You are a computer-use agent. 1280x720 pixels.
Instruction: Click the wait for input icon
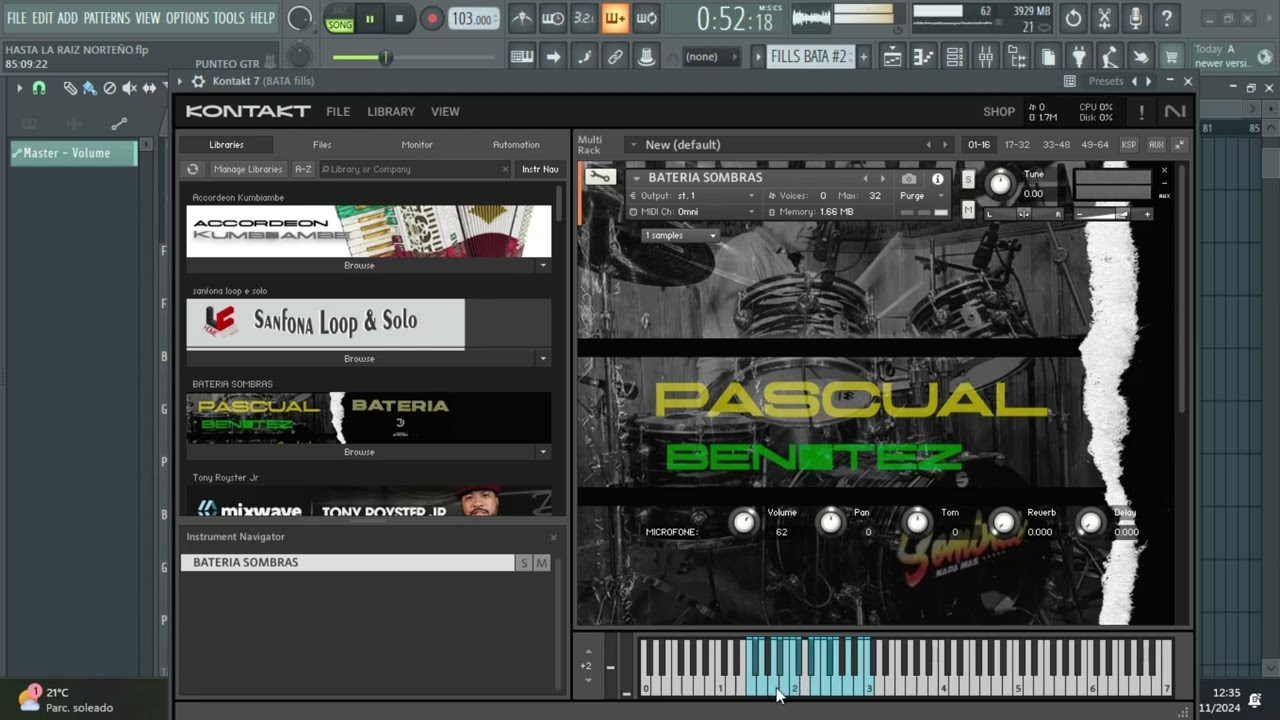click(x=553, y=18)
